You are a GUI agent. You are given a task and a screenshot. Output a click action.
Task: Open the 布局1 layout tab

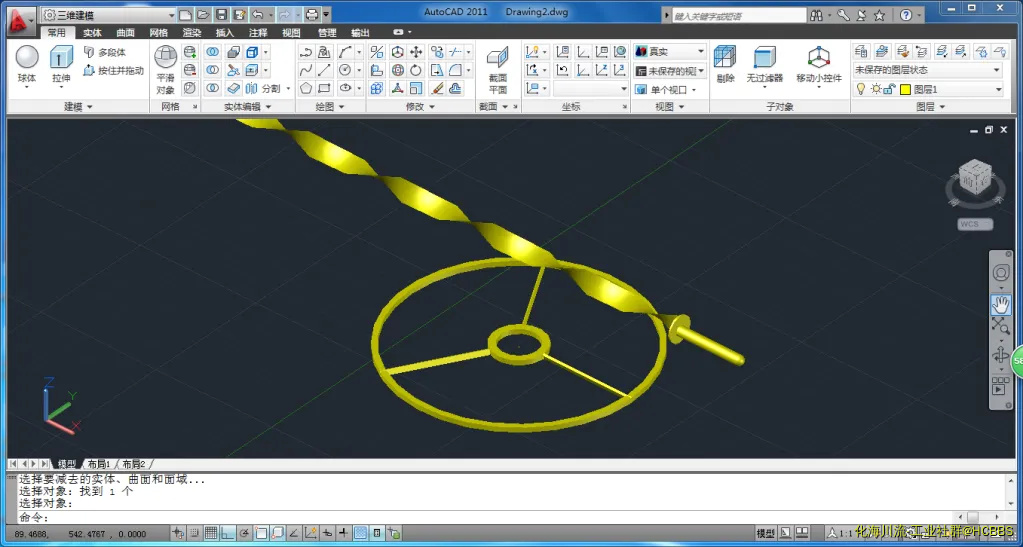pos(98,464)
